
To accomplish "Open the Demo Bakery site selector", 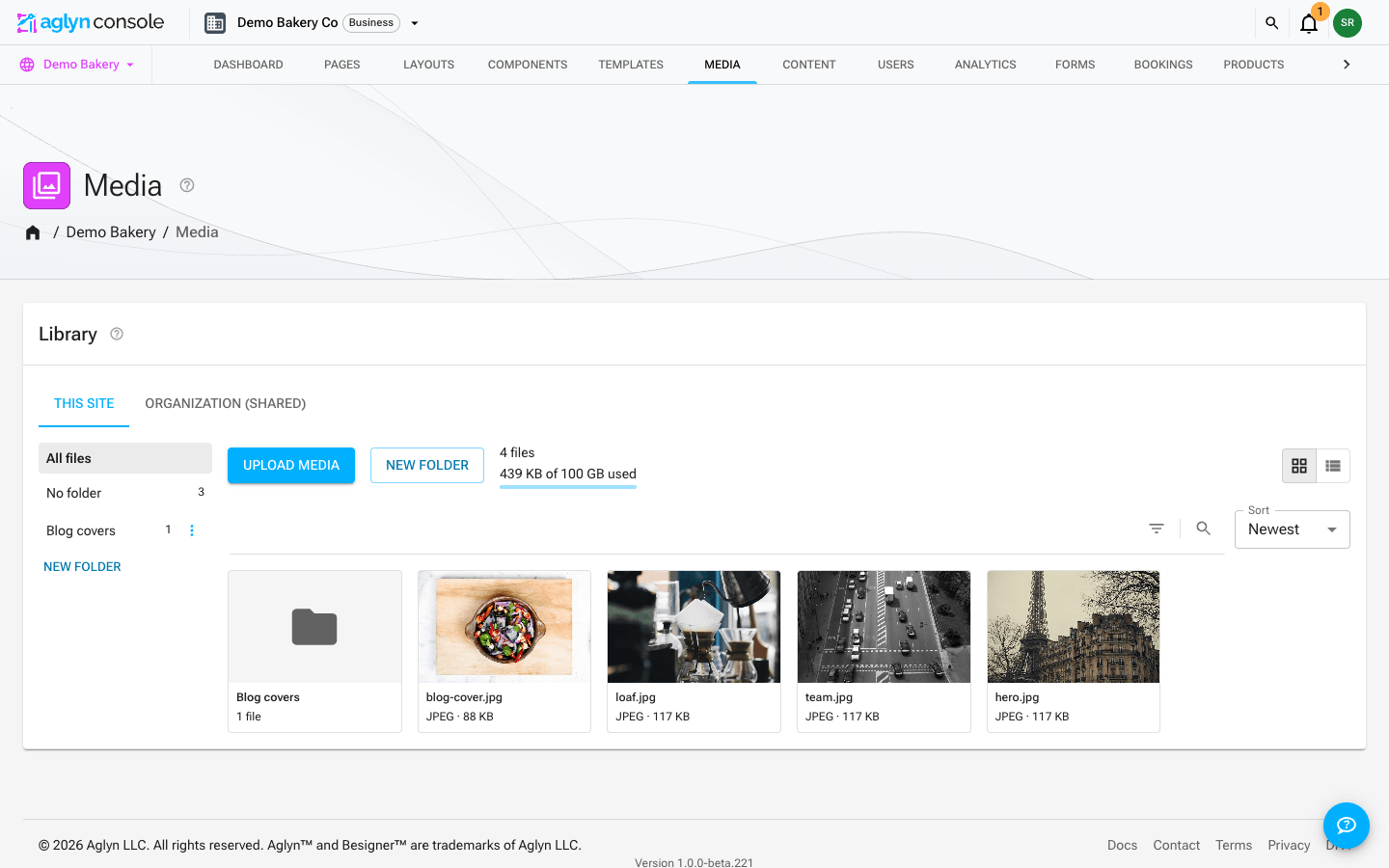I will point(77,65).
